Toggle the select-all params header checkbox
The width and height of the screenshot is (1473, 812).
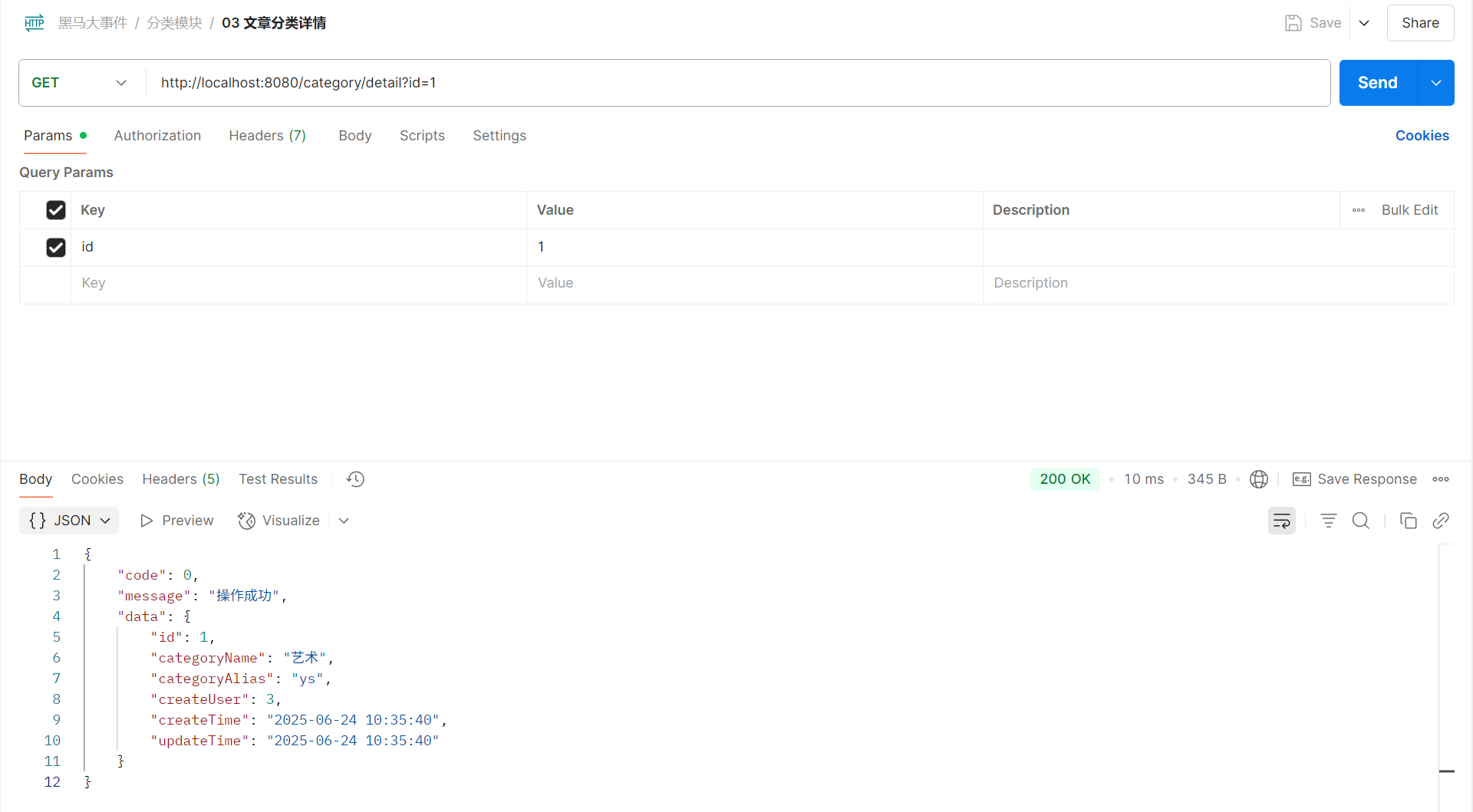point(56,210)
